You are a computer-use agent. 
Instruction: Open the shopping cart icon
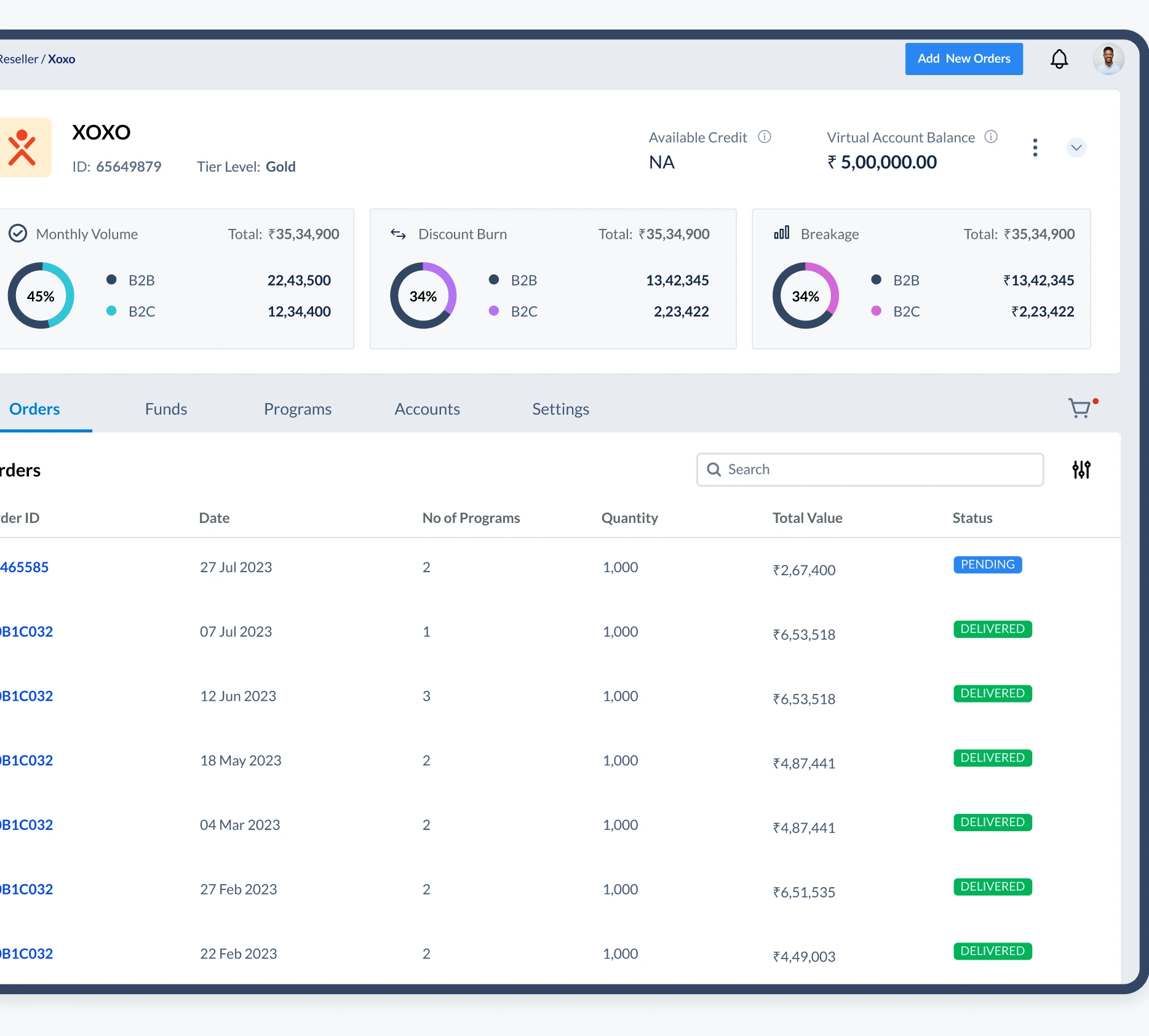[x=1079, y=408]
